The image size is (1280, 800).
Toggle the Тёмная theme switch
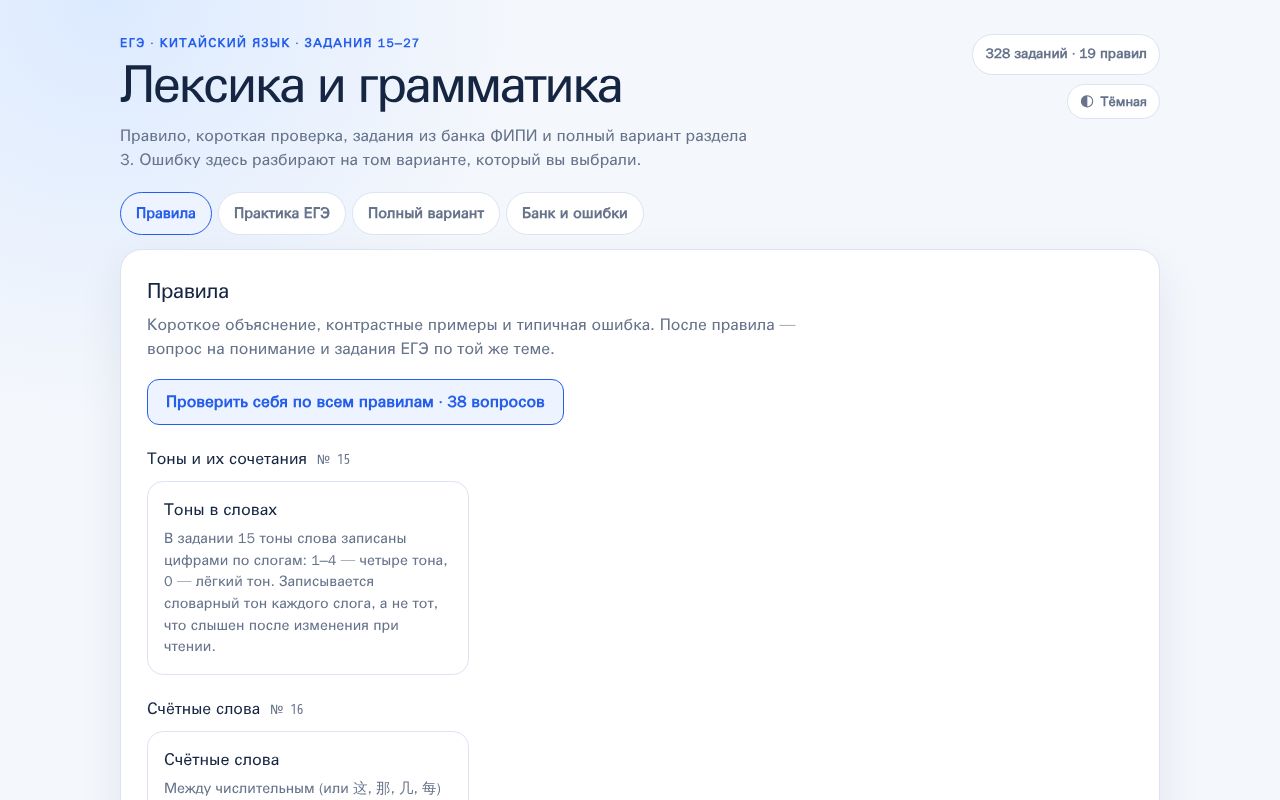tap(1113, 102)
